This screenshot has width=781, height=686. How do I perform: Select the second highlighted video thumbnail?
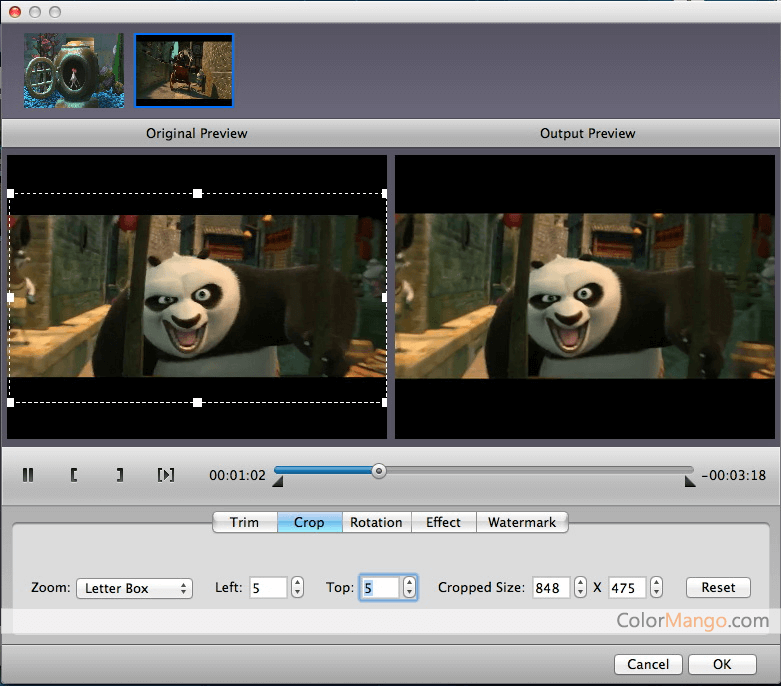[x=184, y=70]
